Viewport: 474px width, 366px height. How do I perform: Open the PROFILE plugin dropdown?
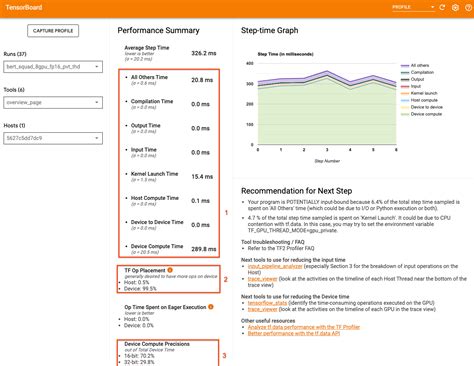click(413, 7)
